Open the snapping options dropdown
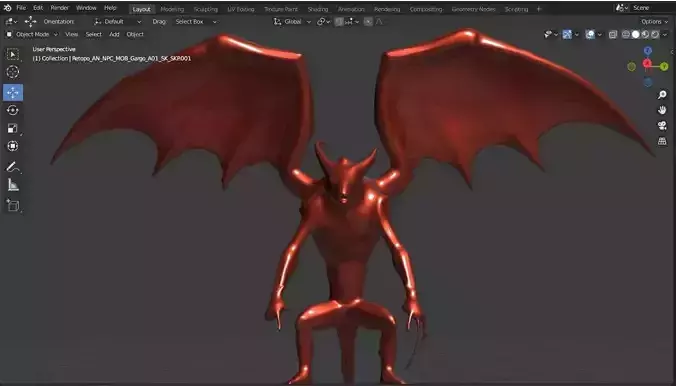 coord(352,22)
